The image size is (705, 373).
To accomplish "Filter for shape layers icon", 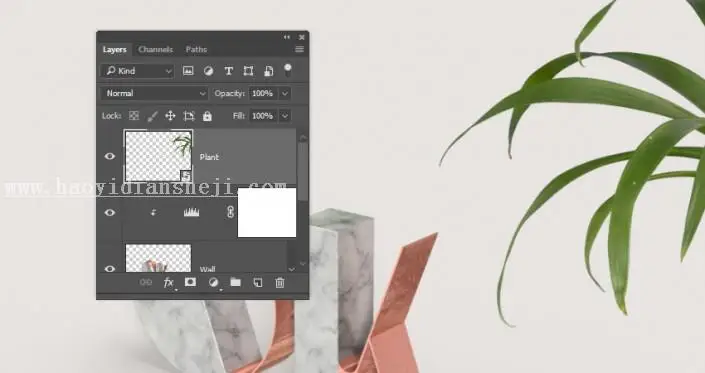I will [248, 71].
